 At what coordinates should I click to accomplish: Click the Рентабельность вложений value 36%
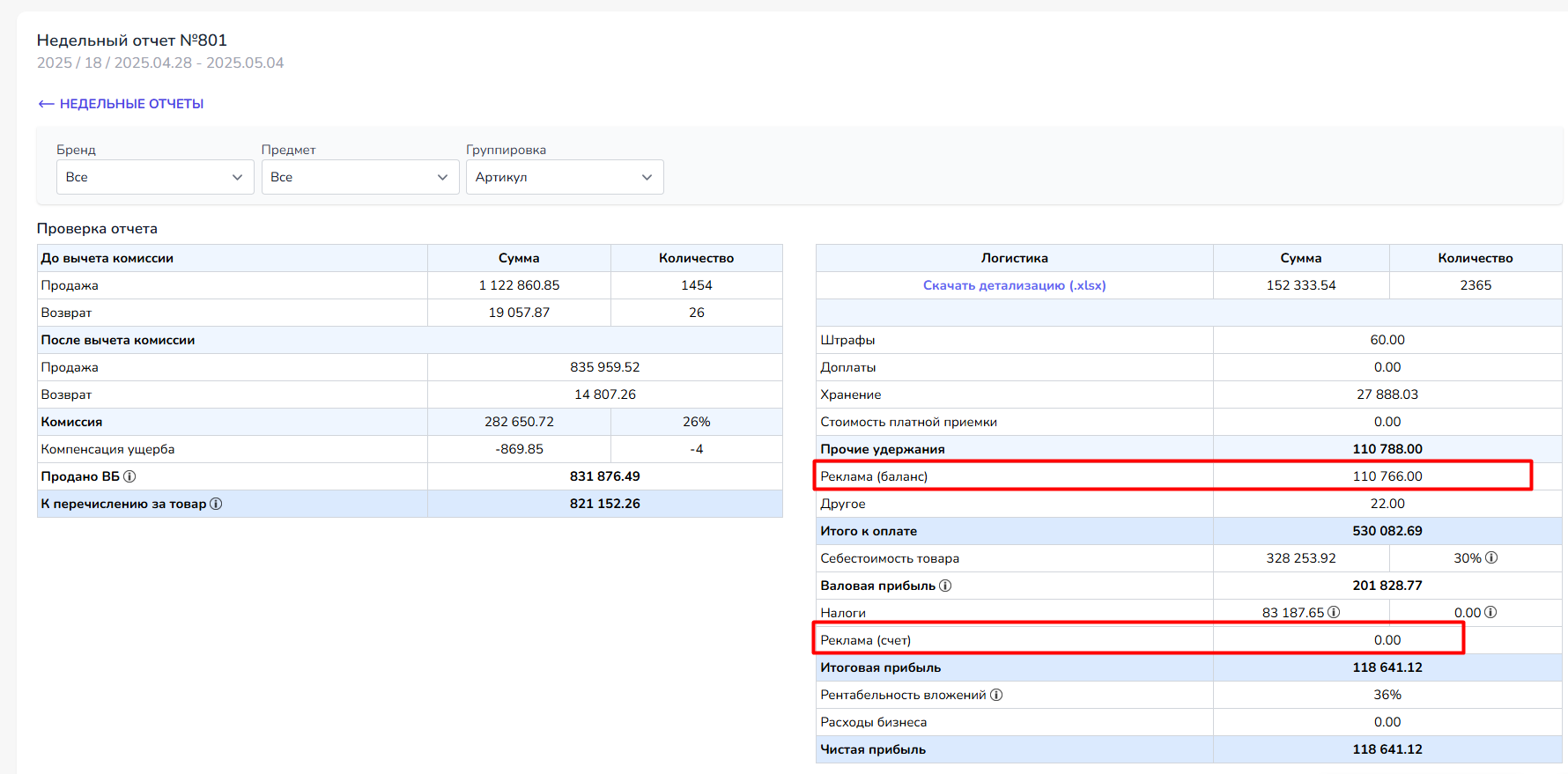(1387, 695)
